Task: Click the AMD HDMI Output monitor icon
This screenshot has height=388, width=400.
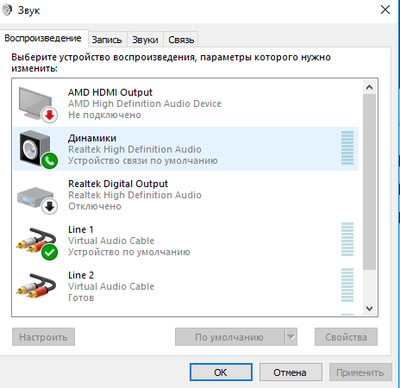Action: coord(37,104)
